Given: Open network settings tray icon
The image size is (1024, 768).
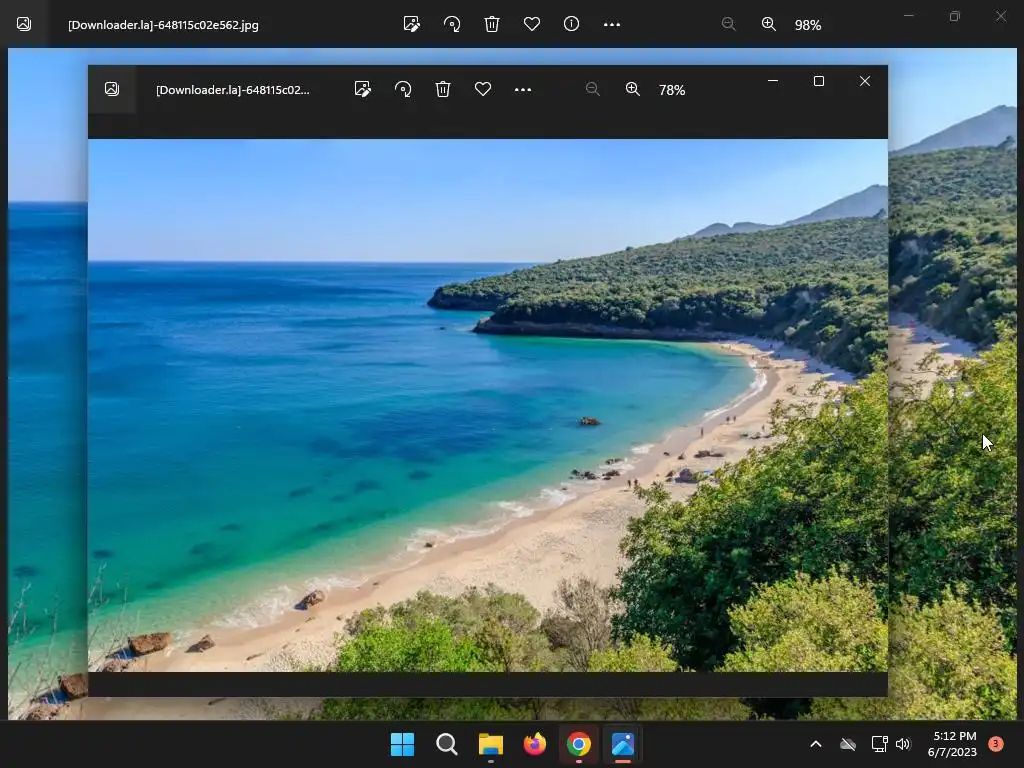Looking at the screenshot, I should coord(879,744).
